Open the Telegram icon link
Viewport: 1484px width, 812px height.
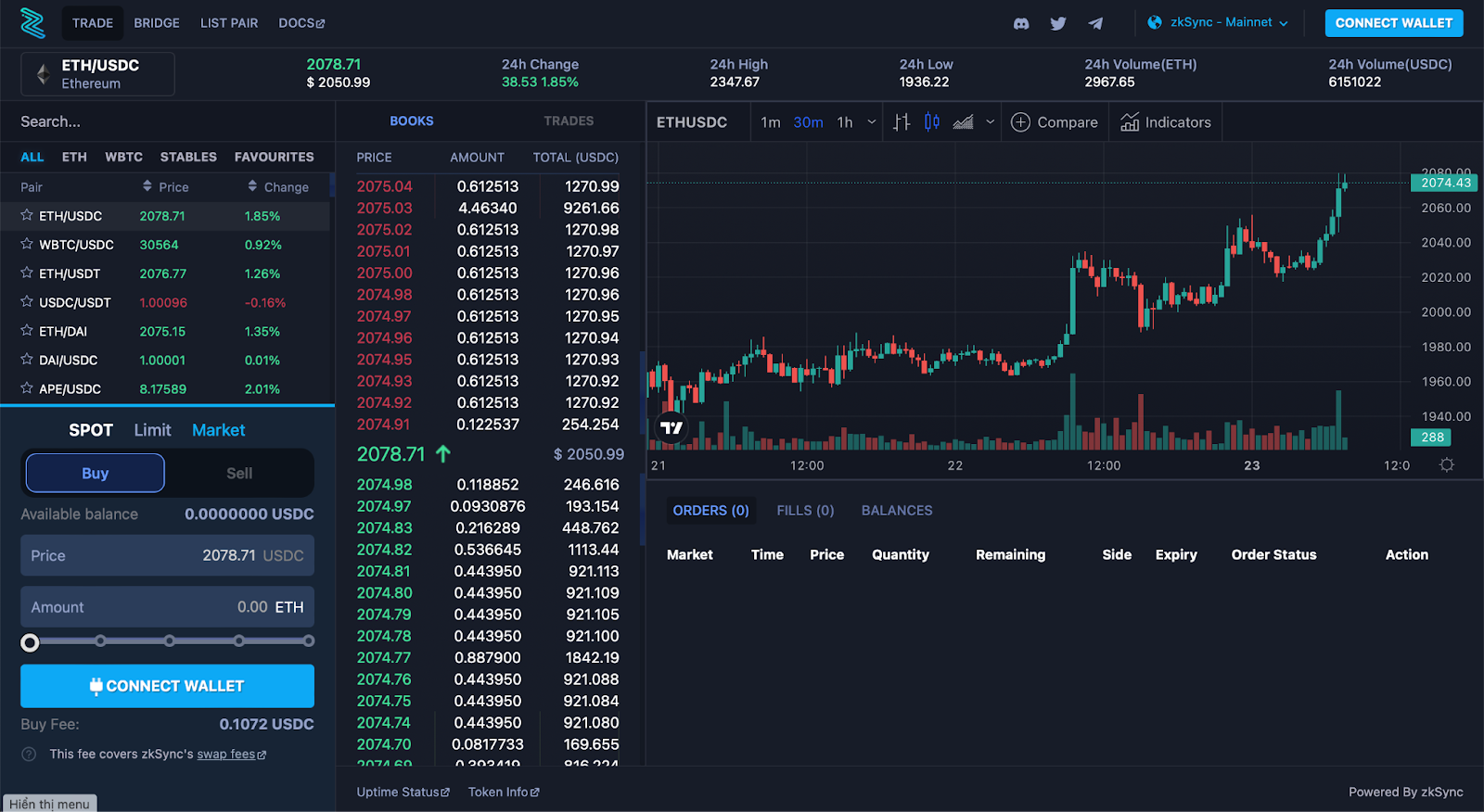[1095, 23]
